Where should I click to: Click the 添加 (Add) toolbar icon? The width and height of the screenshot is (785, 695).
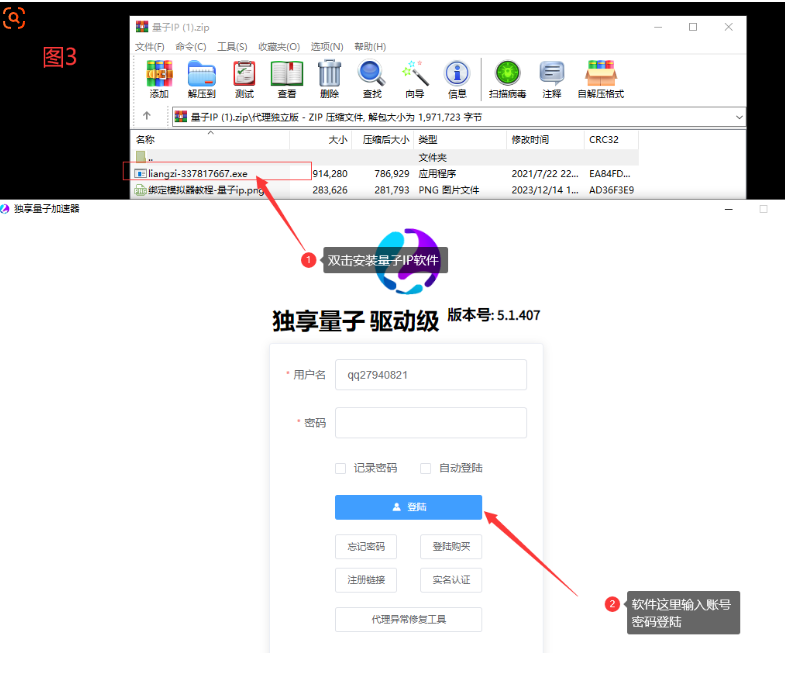tap(158, 74)
